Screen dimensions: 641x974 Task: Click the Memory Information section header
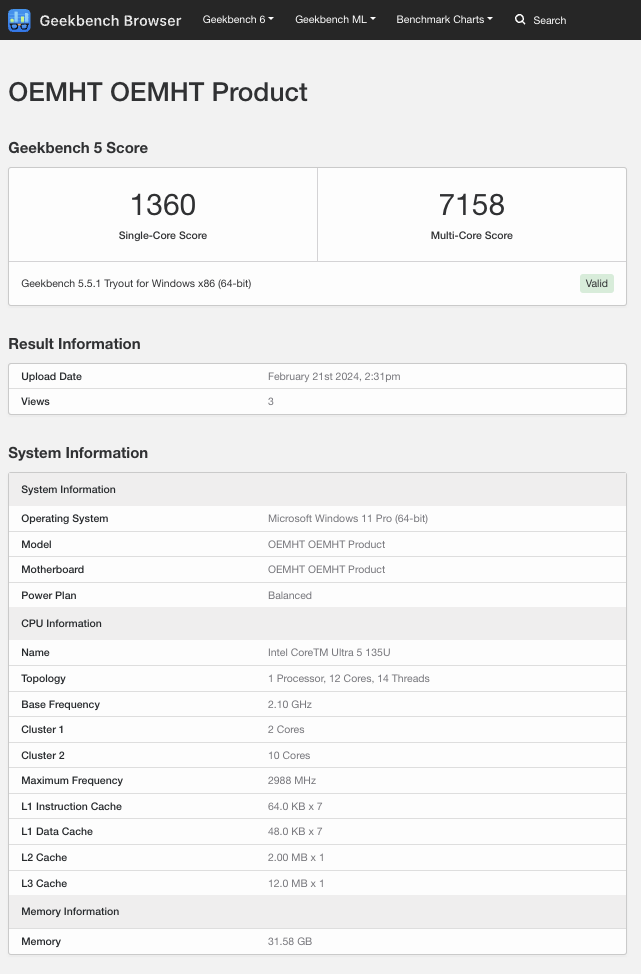[x=70, y=911]
